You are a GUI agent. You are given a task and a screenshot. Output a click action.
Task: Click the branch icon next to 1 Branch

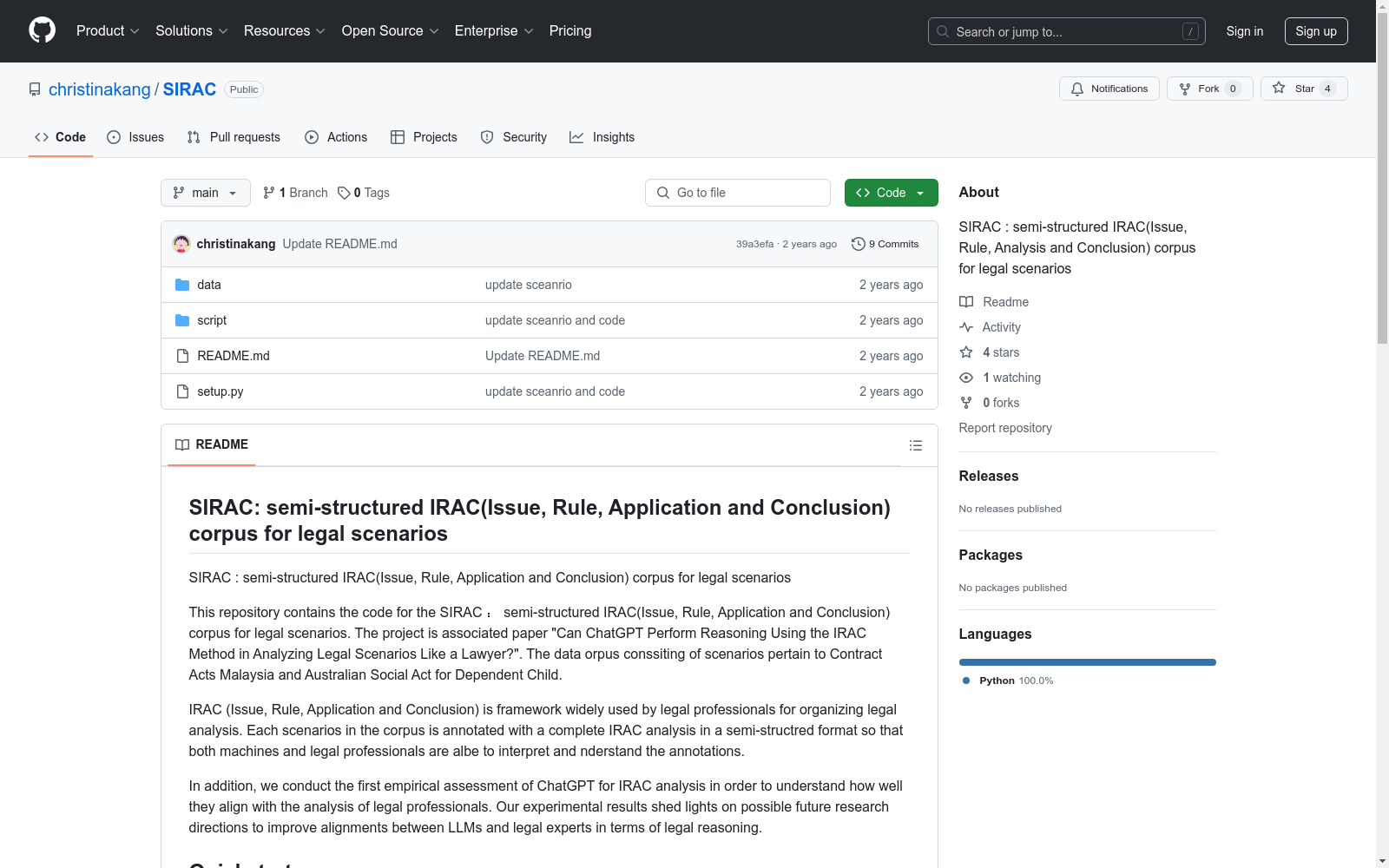[269, 193]
